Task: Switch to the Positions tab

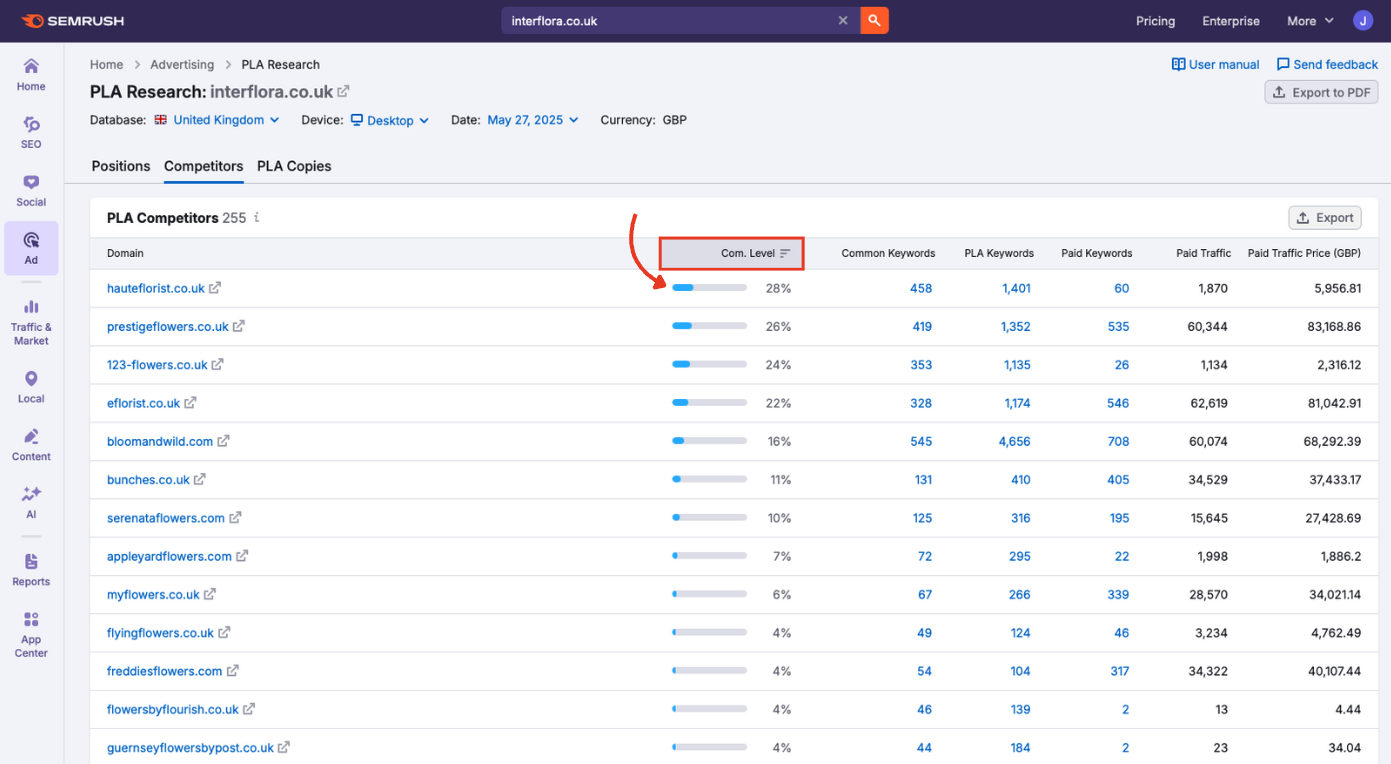Action: click(121, 166)
